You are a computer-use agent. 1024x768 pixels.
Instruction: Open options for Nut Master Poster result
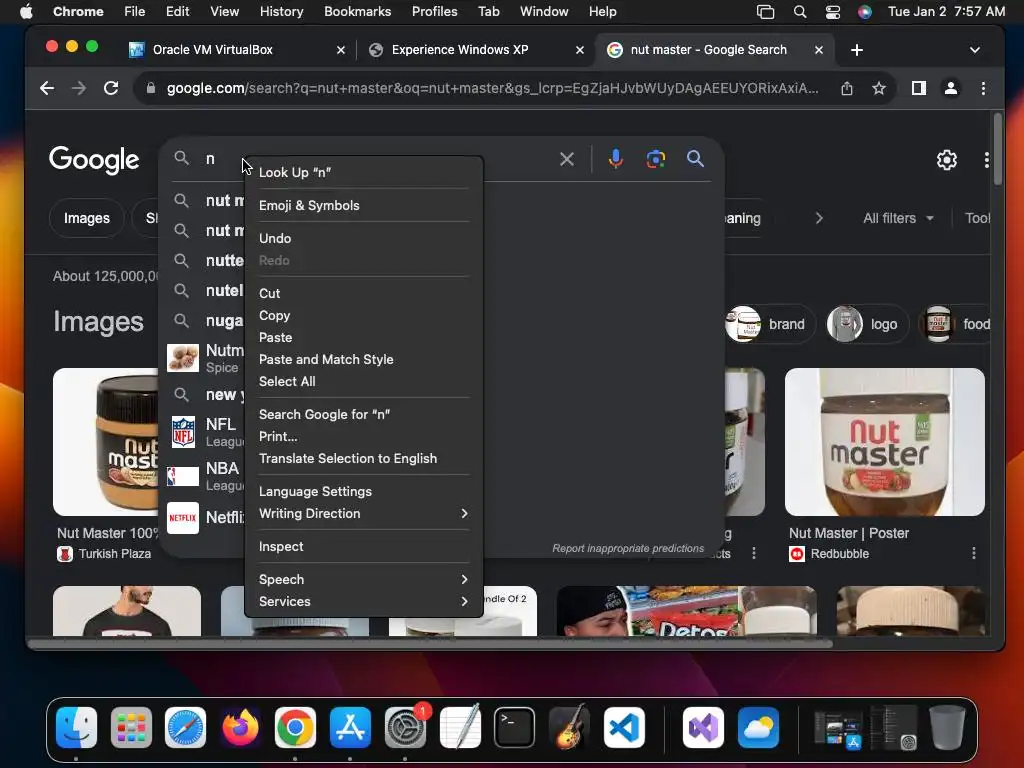click(974, 553)
